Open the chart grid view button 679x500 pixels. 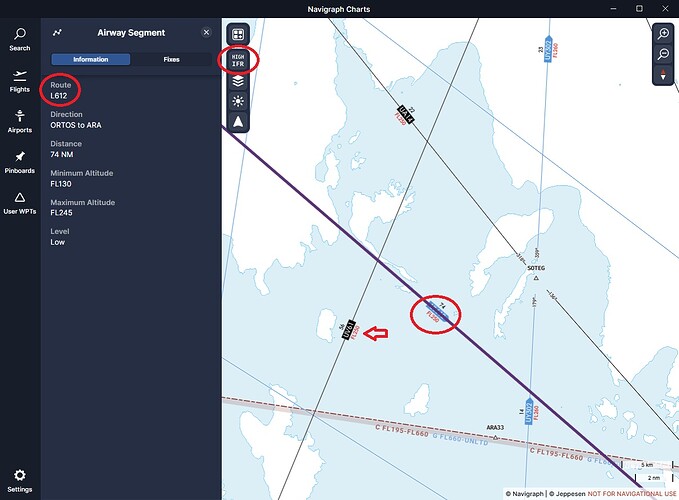pyautogui.click(x=238, y=34)
